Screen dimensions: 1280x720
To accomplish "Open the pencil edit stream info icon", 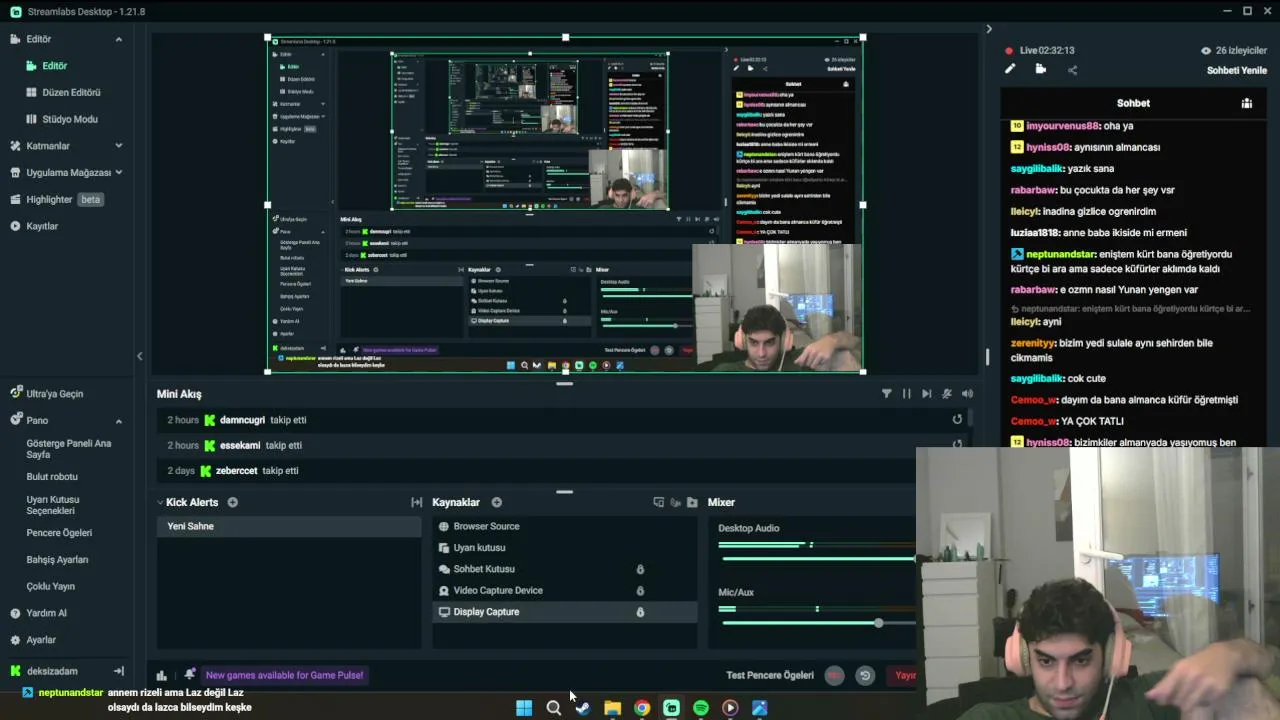I will pos(1010,69).
